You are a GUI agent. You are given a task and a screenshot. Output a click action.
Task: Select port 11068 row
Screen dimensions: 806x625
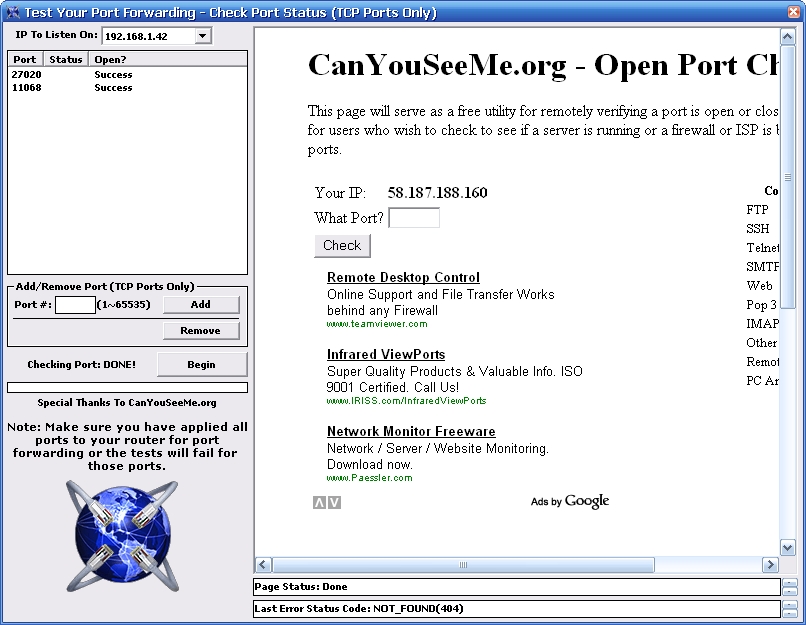pos(127,88)
